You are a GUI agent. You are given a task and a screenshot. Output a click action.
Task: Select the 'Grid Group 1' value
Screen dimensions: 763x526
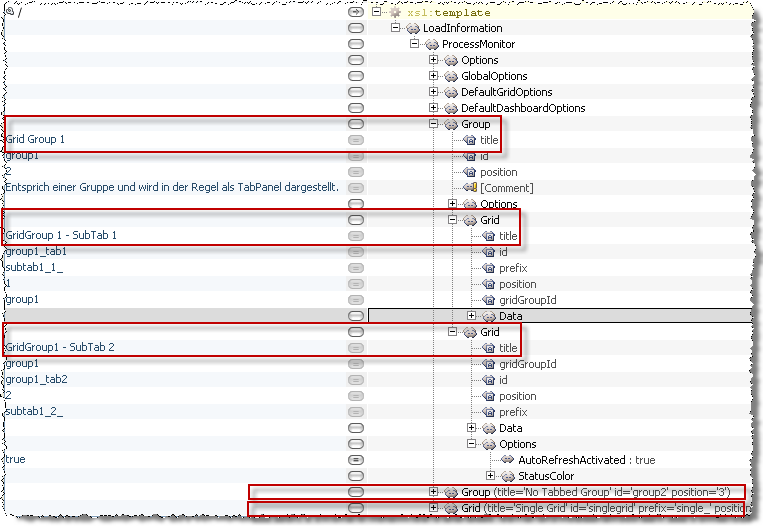click(x=35, y=139)
